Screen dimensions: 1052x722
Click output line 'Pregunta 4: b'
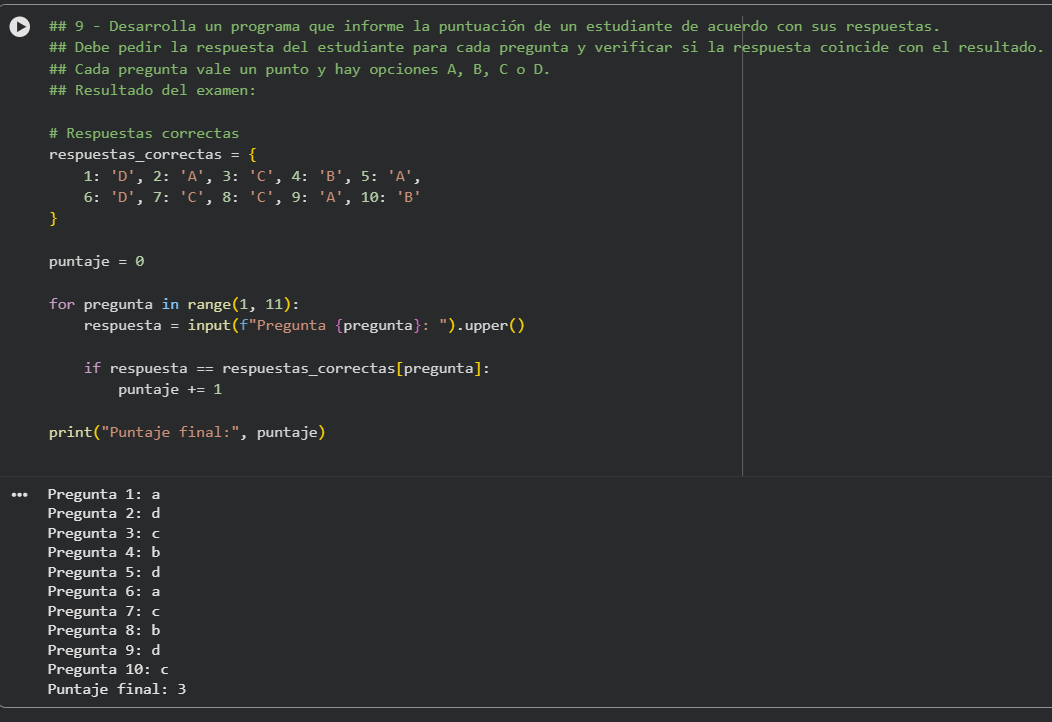pyautogui.click(x=104, y=553)
